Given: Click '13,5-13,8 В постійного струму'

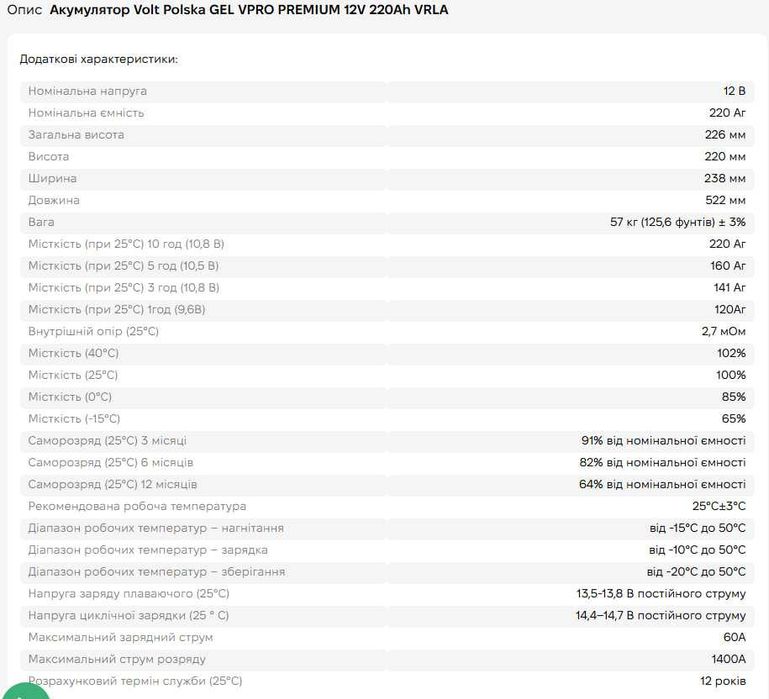Looking at the screenshot, I should 661,594.
